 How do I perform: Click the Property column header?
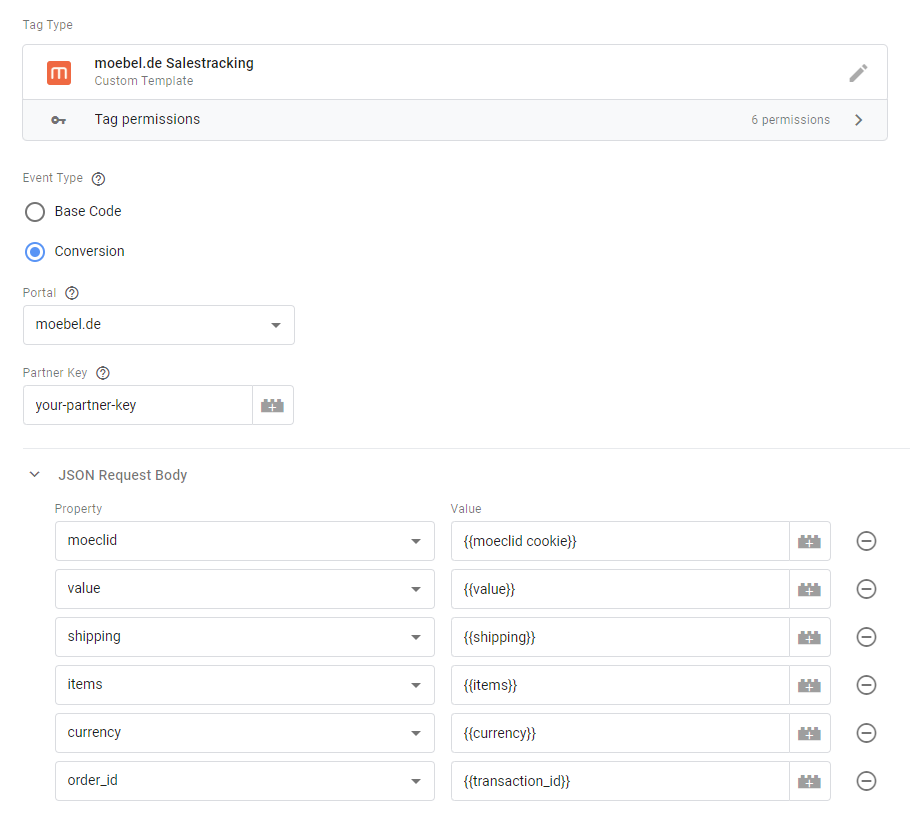pyautogui.click(x=78, y=509)
